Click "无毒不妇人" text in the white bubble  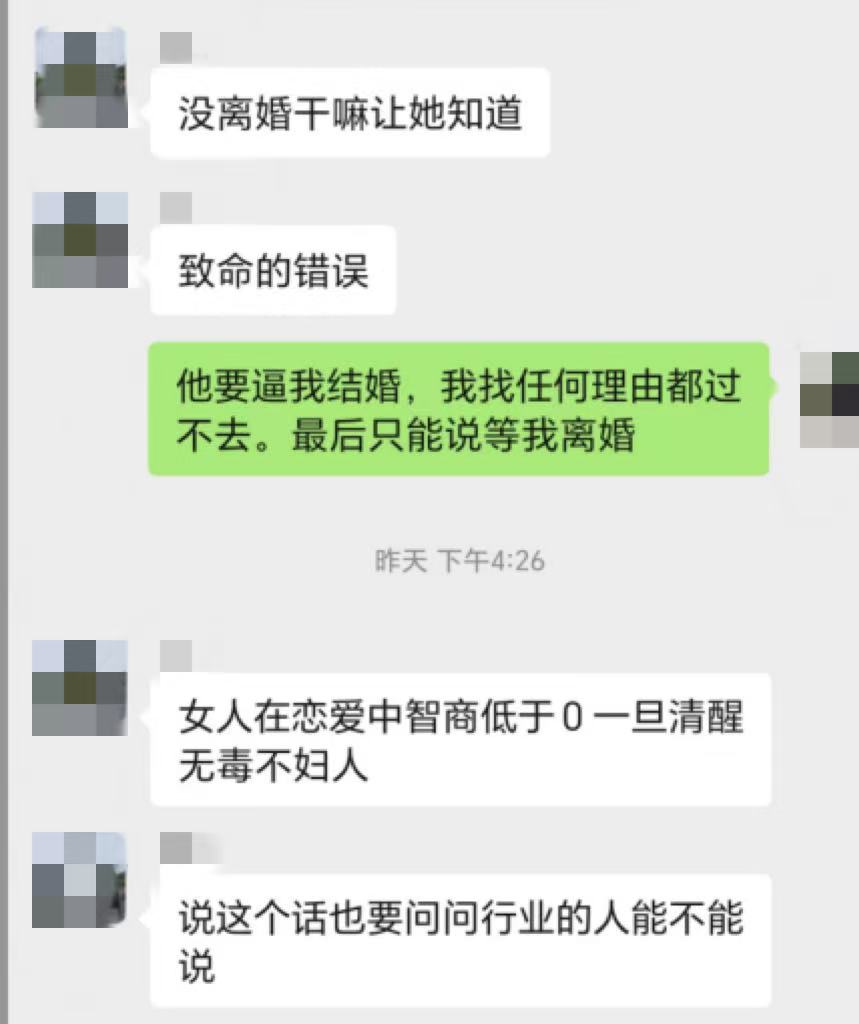pos(273,765)
